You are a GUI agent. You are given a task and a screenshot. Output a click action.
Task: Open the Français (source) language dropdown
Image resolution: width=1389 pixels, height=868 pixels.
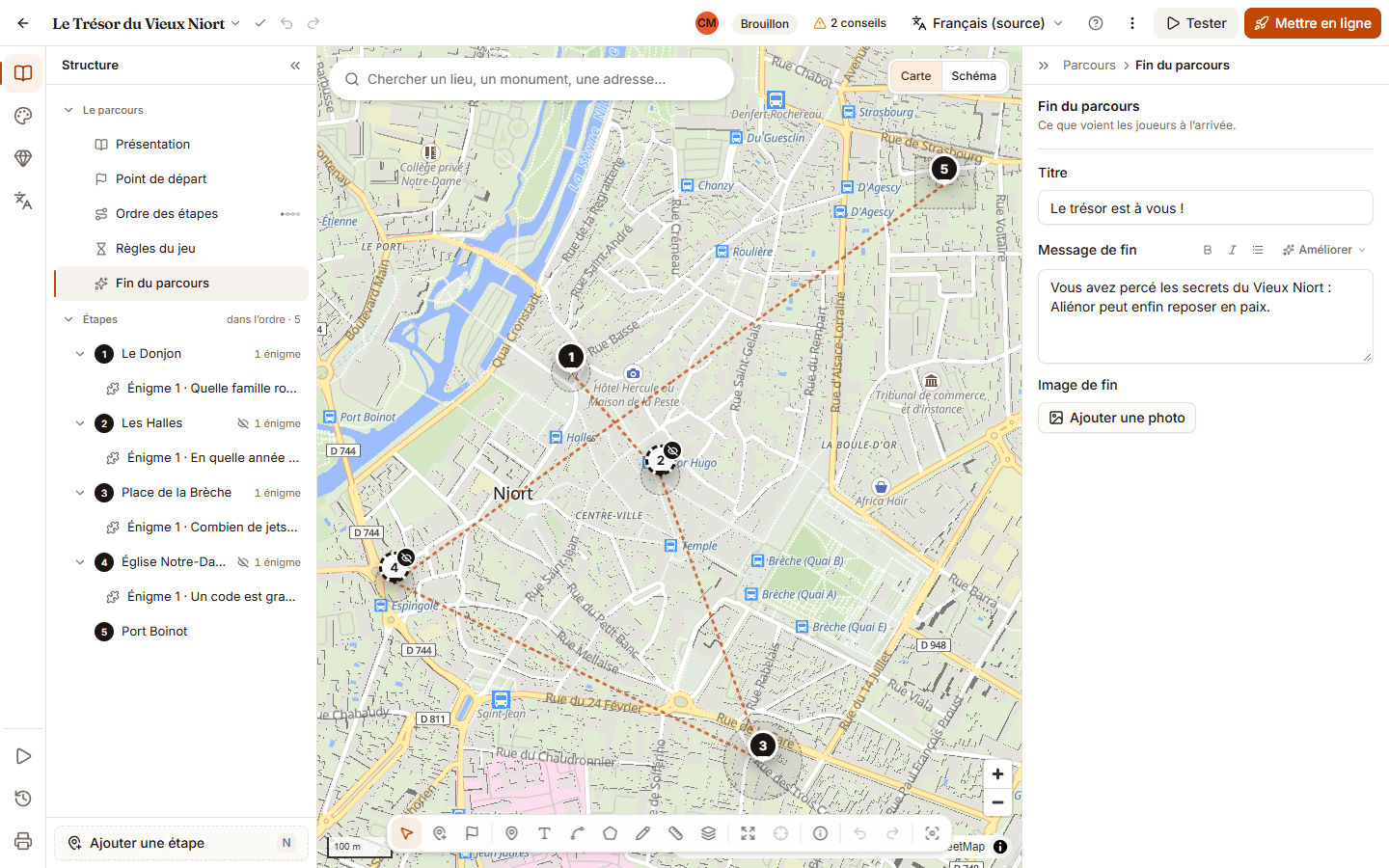pos(988,23)
